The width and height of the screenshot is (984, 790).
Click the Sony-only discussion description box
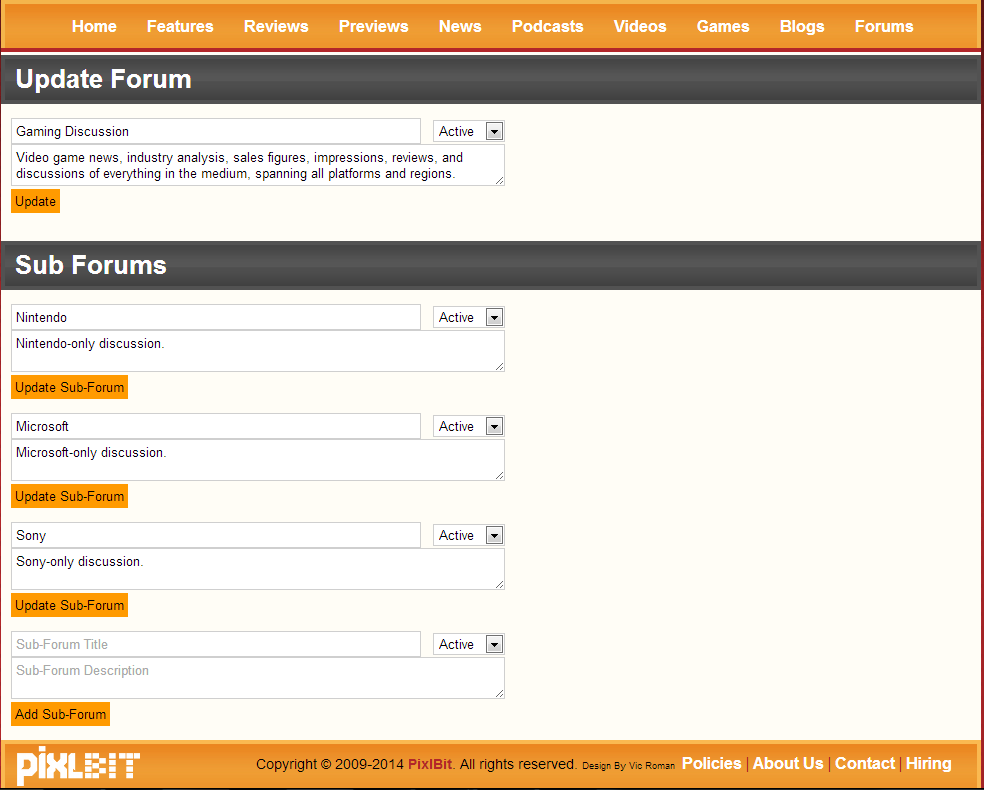point(258,569)
